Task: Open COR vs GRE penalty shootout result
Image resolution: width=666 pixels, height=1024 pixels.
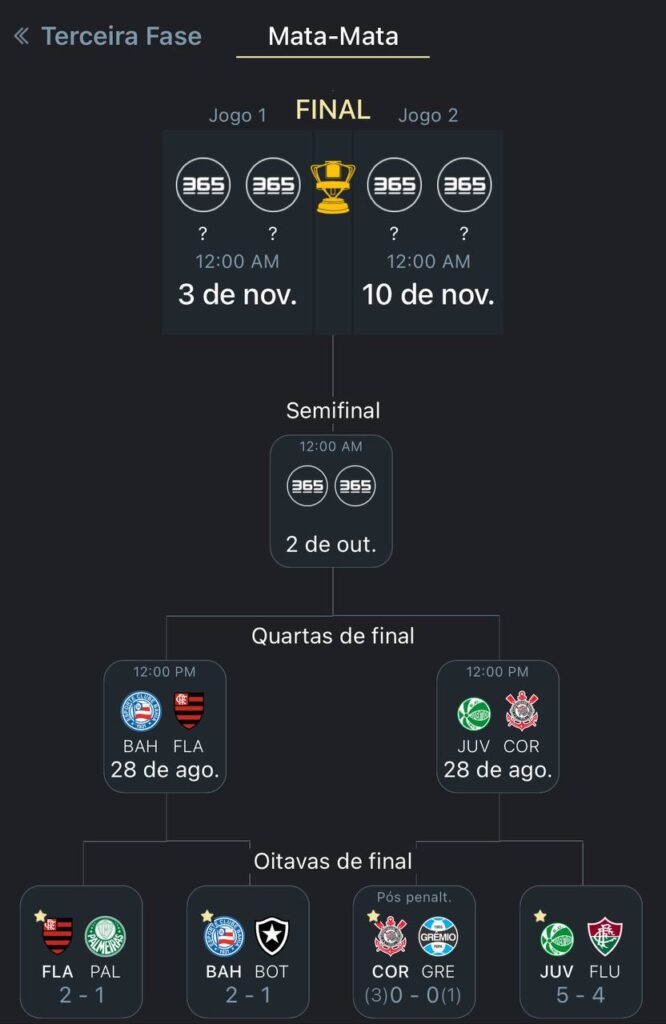Action: tap(414, 952)
